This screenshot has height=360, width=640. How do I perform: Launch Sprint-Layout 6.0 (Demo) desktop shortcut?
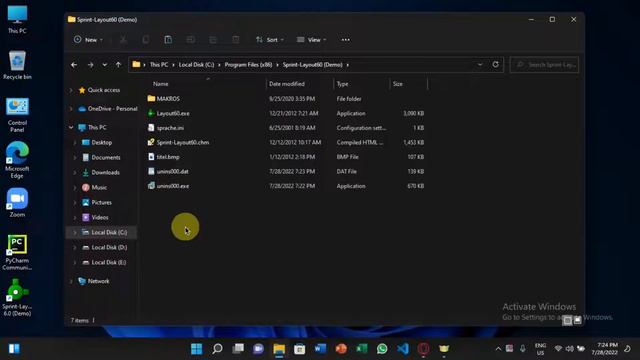(x=17, y=298)
